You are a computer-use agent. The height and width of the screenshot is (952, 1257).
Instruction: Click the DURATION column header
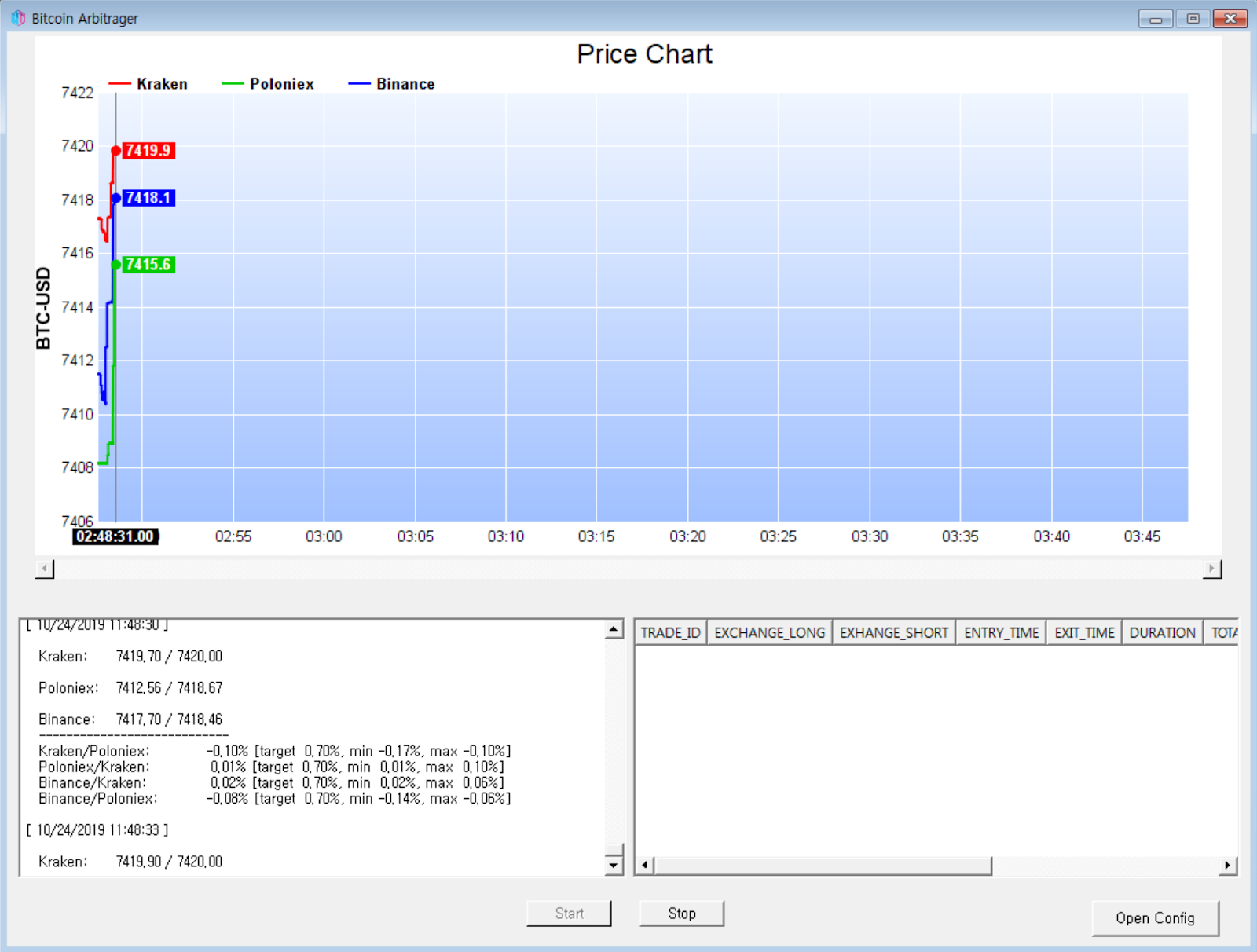point(1162,632)
